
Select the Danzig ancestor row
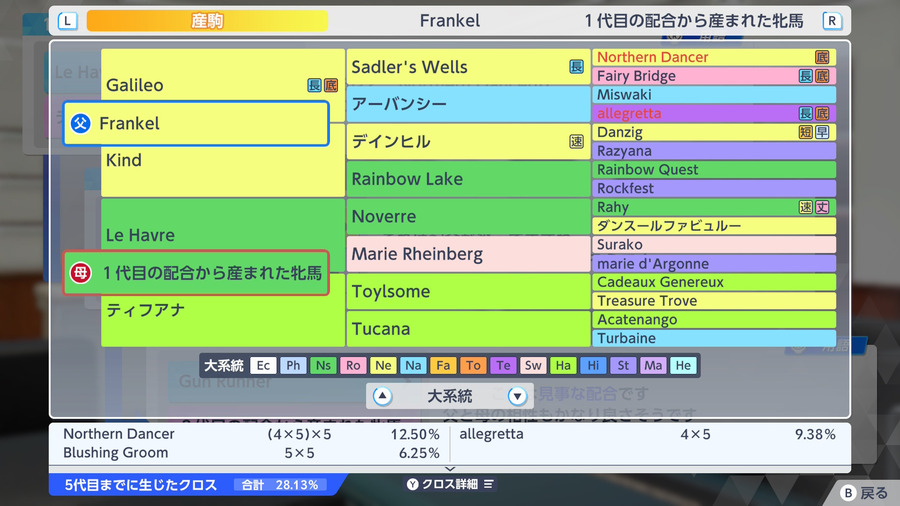[714, 132]
